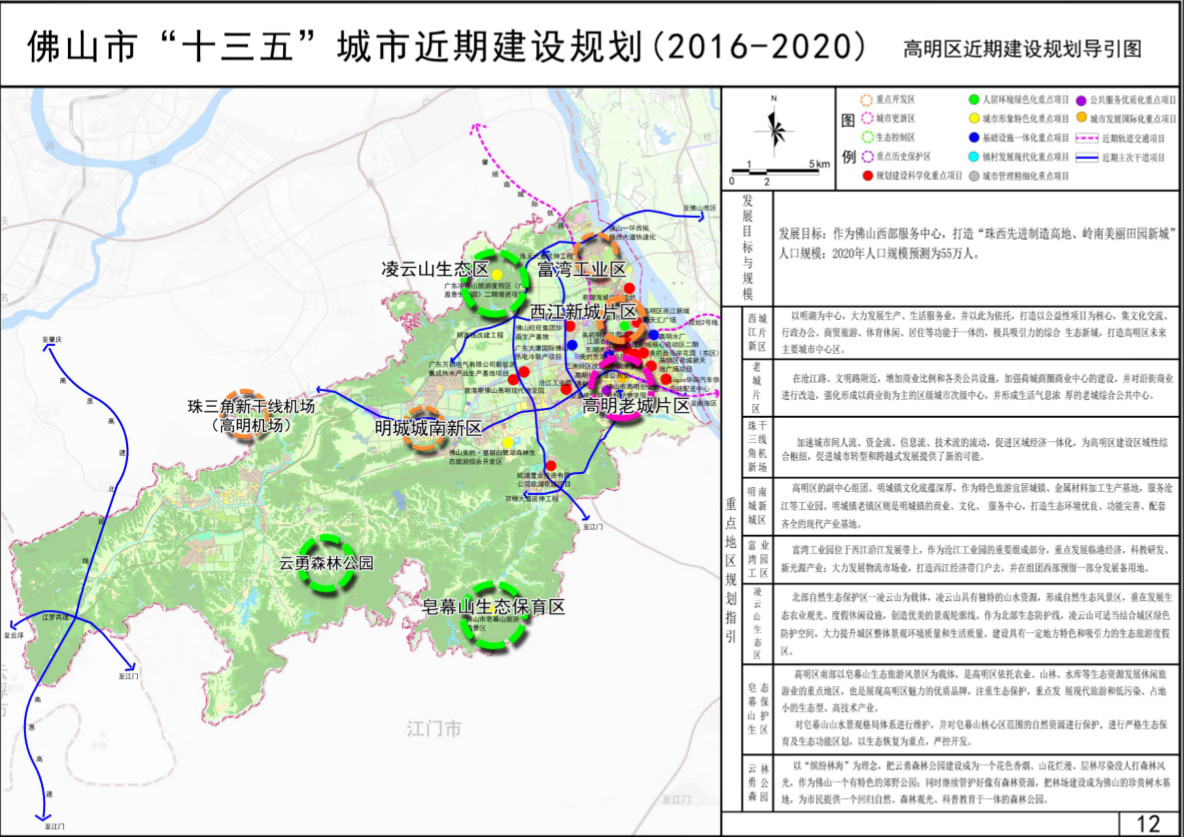Click the red 规划建设科学化重点项目 legend dot
1184x837 pixels.
click(x=866, y=175)
